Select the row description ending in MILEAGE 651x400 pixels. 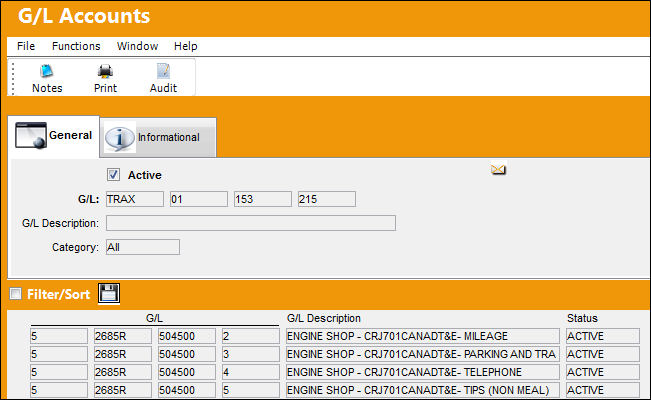(x=423, y=336)
